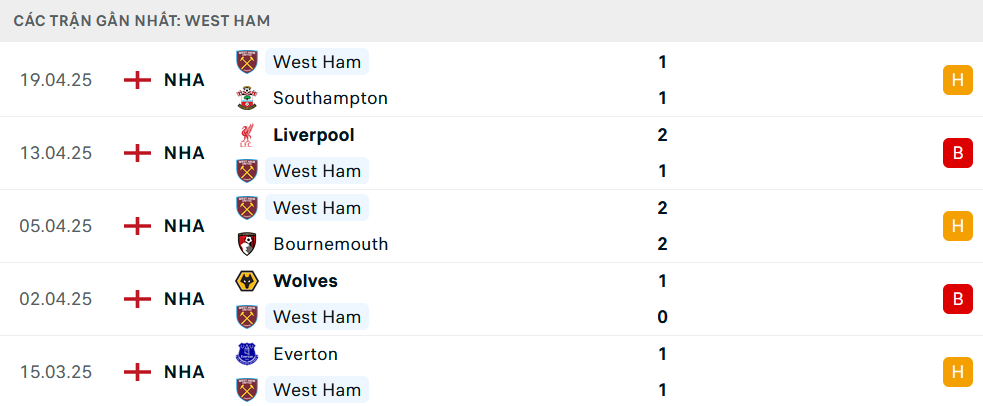
Task: Click the Liverpool club crest icon
Action: pos(247,135)
